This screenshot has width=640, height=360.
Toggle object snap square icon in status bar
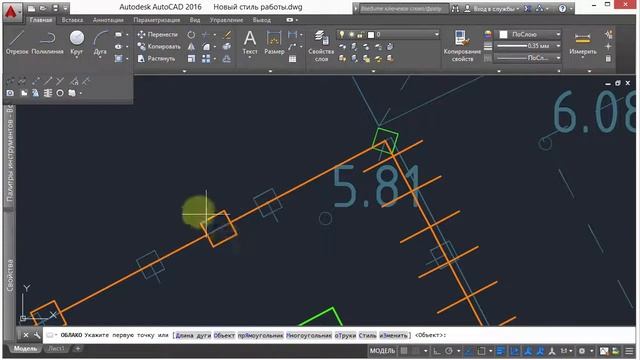point(482,351)
